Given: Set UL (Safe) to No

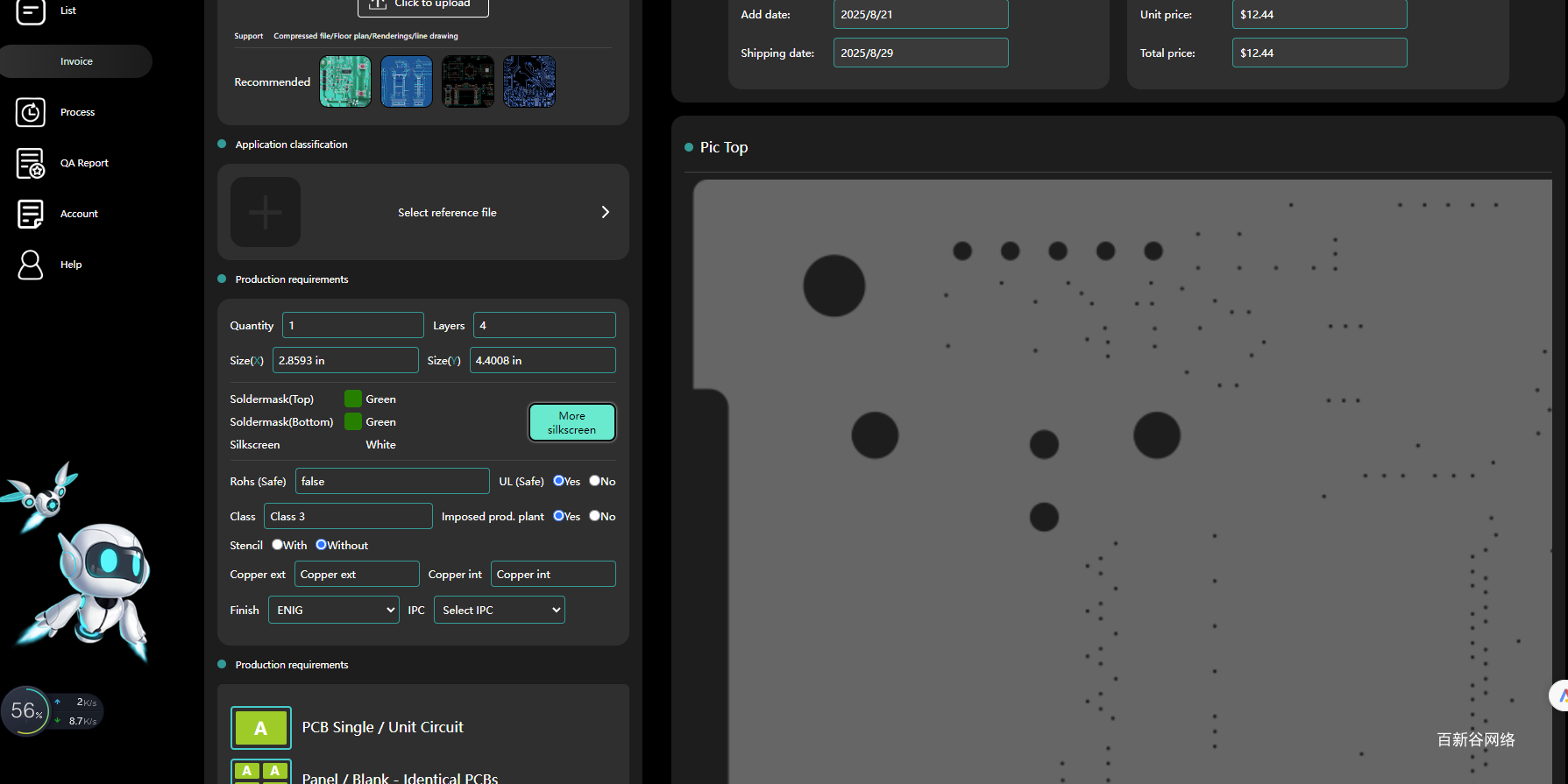Looking at the screenshot, I should [595, 481].
